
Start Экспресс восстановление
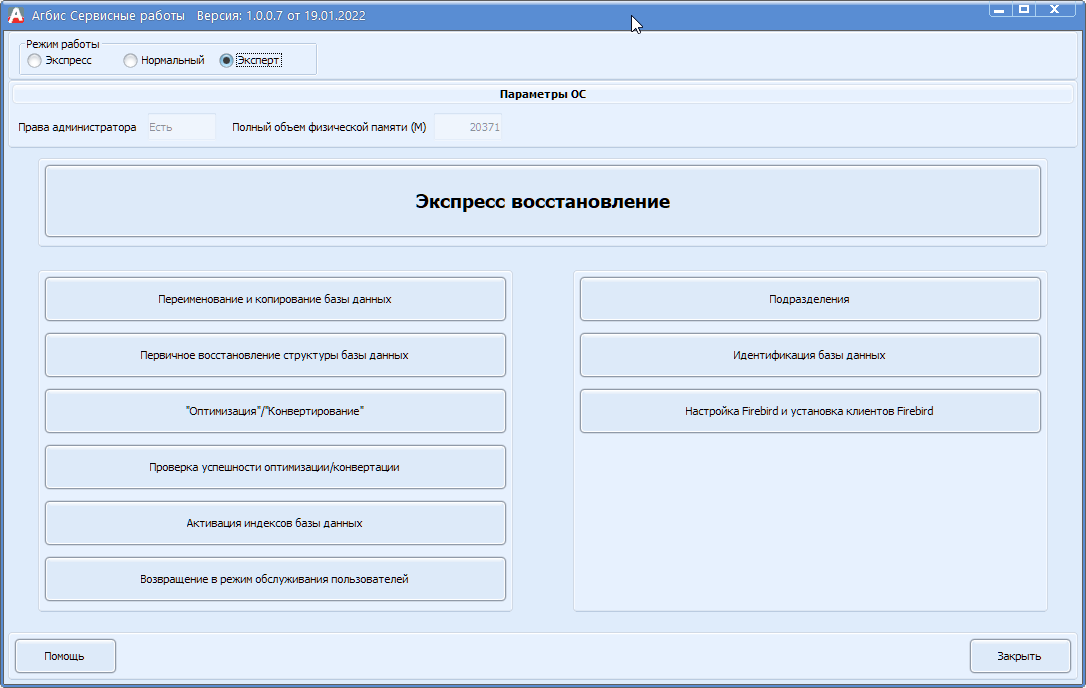click(540, 200)
